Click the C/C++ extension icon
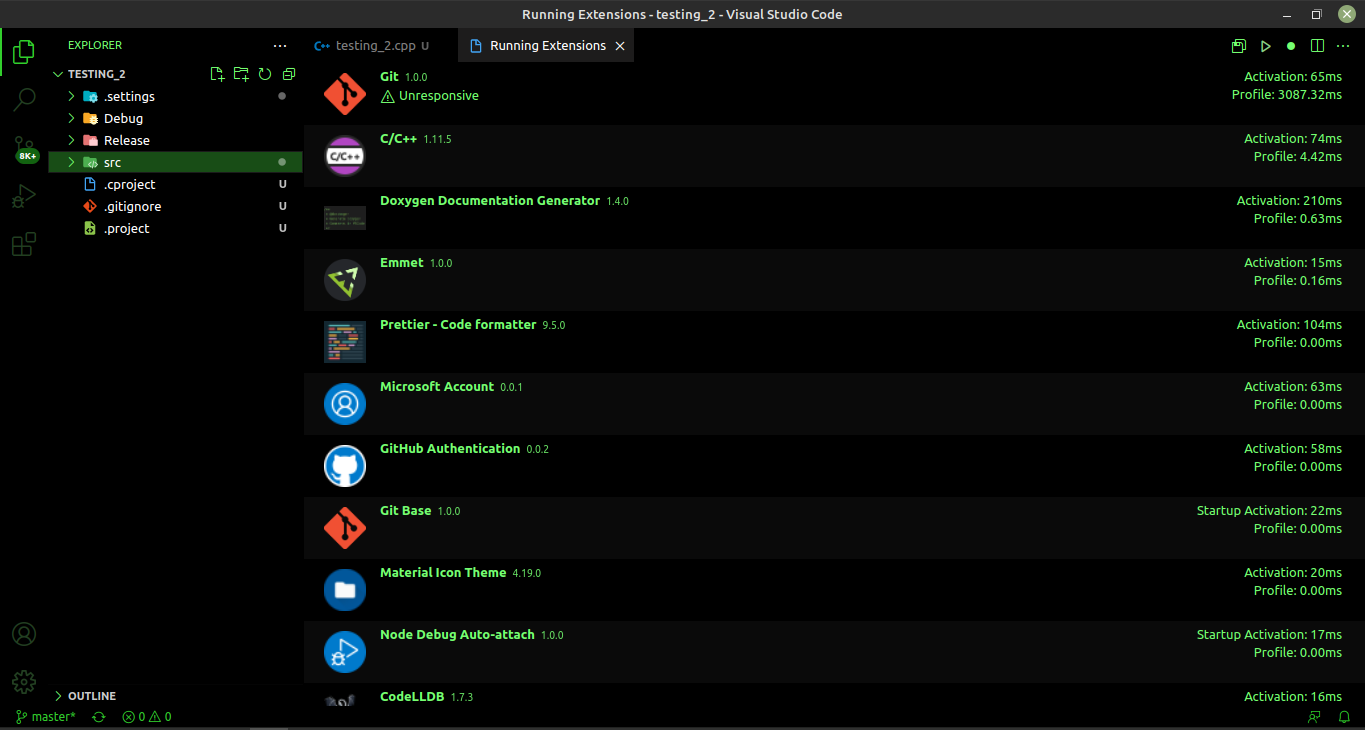Image resolution: width=1365 pixels, height=730 pixels. pyautogui.click(x=345, y=156)
